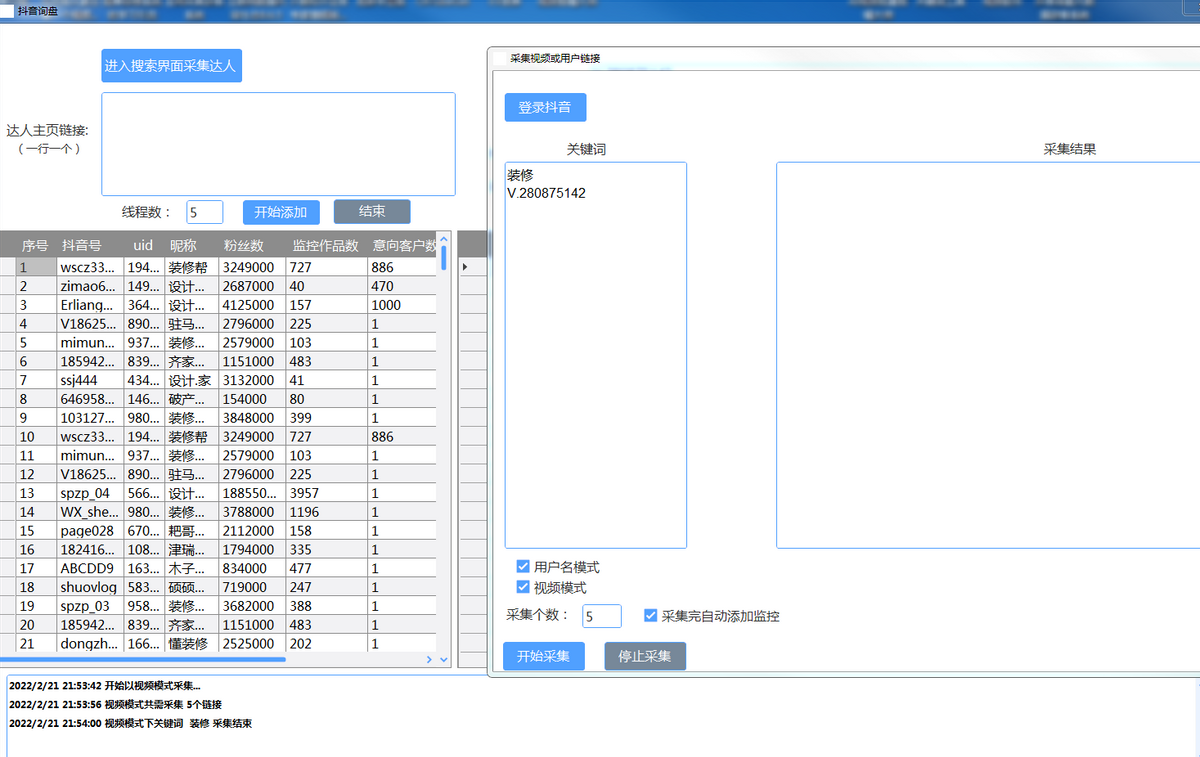Click the 登录抖音 login button
The height and width of the screenshot is (757, 1200).
click(x=545, y=107)
